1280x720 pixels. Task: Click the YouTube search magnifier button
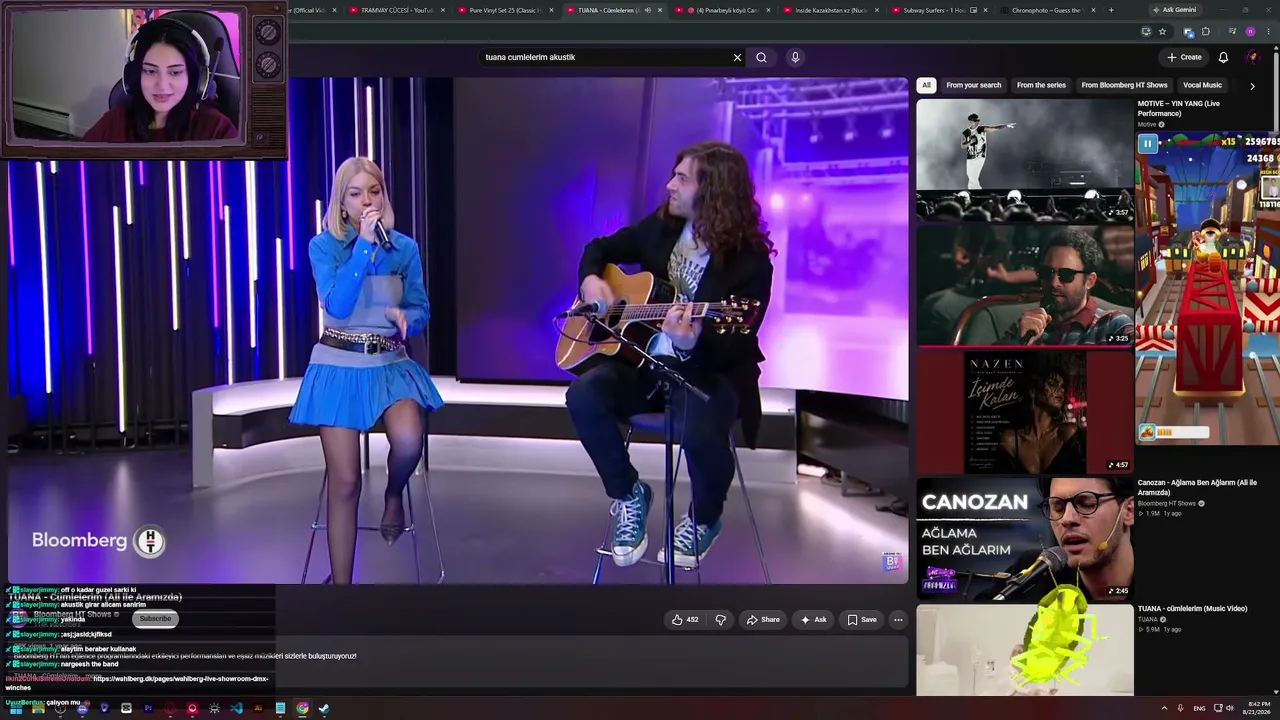pyautogui.click(x=761, y=57)
